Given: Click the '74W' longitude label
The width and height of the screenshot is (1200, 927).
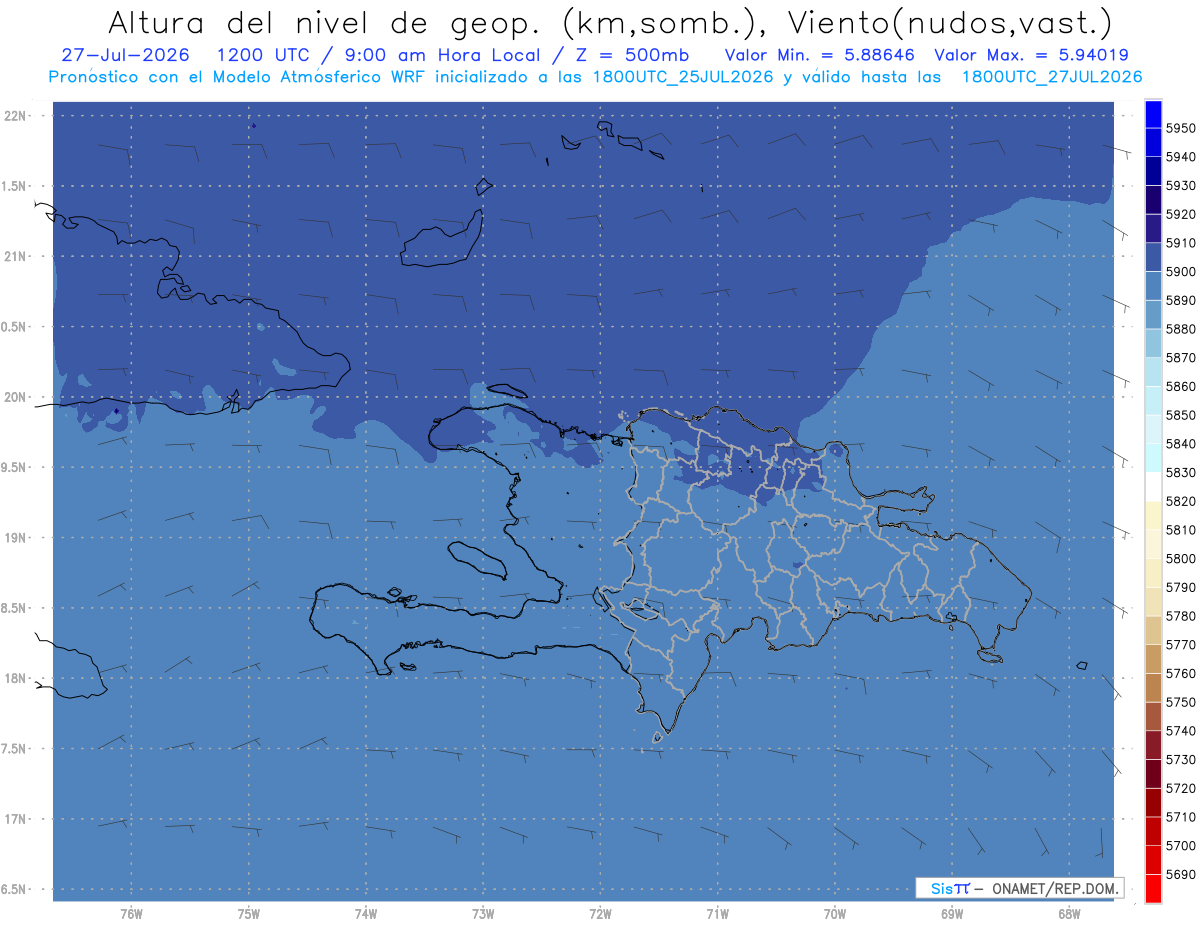Looking at the screenshot, I should point(365,913).
